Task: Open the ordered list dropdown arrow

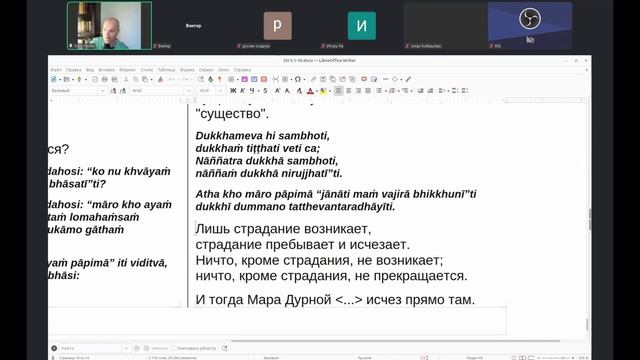Action: coord(399,91)
